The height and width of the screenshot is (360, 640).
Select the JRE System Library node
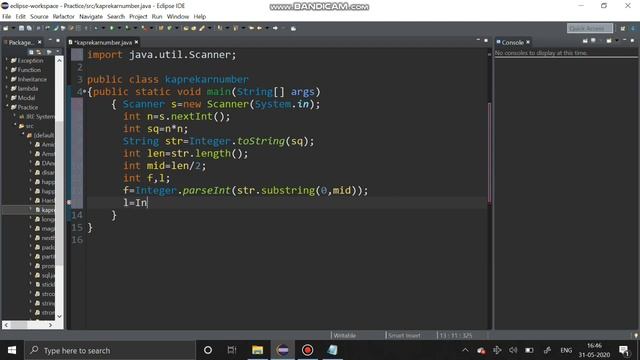tap(36, 117)
